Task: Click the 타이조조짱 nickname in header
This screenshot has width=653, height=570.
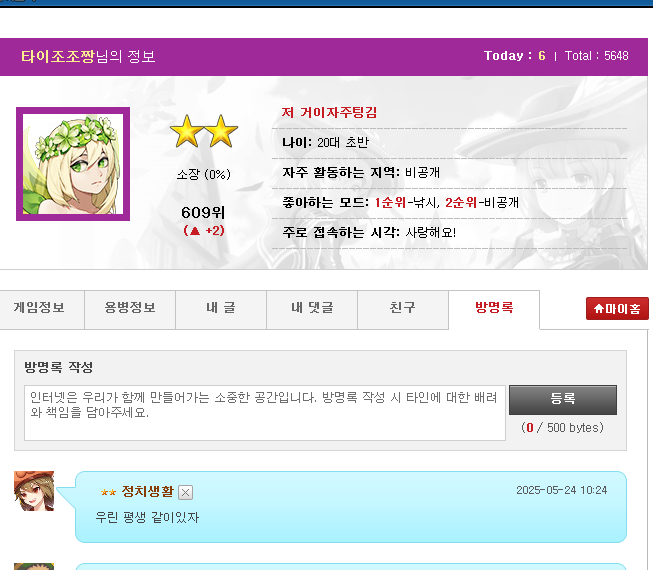Action: point(58,56)
